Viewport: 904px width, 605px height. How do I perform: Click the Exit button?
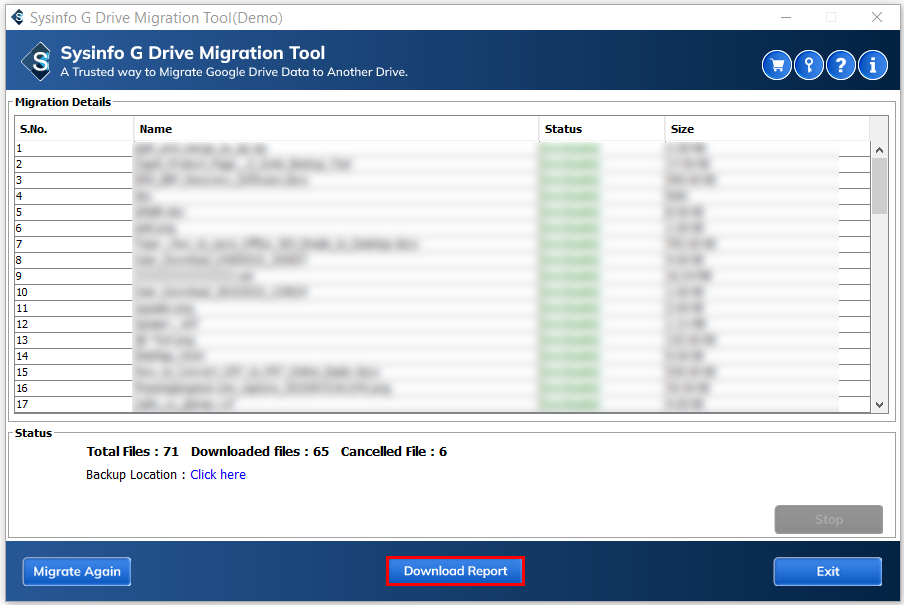827,572
